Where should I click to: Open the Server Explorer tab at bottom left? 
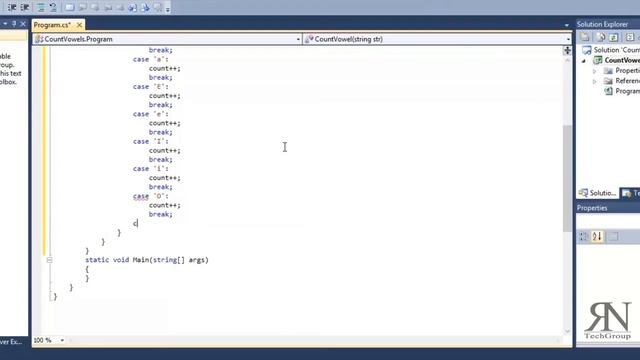(x=11, y=342)
